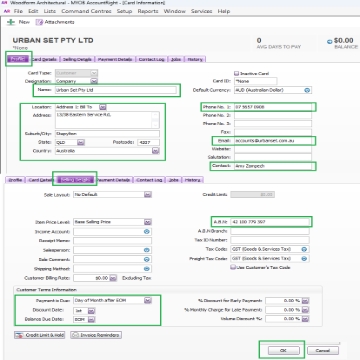Open the Command Centres menu

(86, 11)
